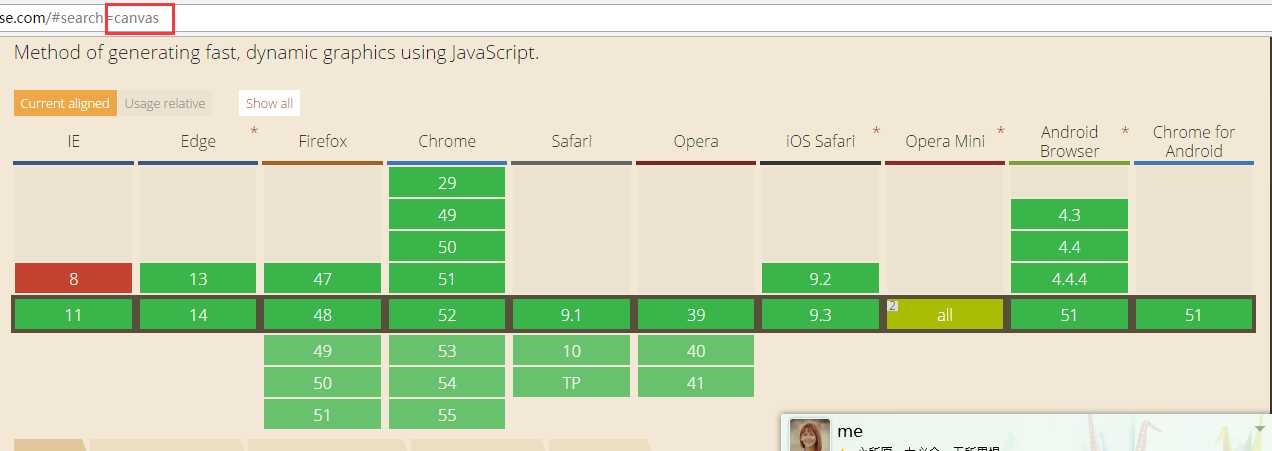This screenshot has height=451, width=1272.
Task: Select the Chrome 49 version cell
Action: pos(447,214)
